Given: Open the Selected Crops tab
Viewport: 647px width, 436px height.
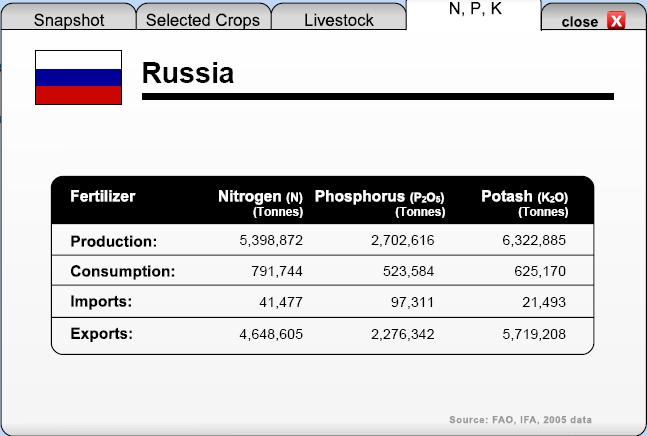Looking at the screenshot, I should pos(203,17).
